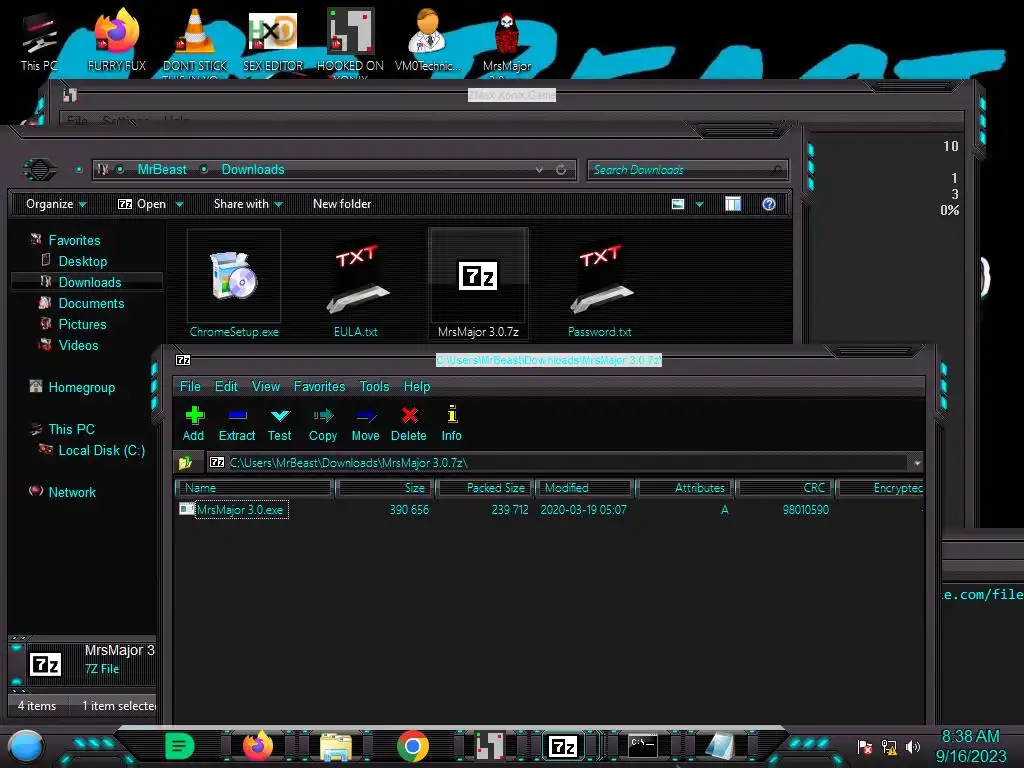Click the Start orb on the taskbar
1024x768 pixels.
pyautogui.click(x=26, y=746)
